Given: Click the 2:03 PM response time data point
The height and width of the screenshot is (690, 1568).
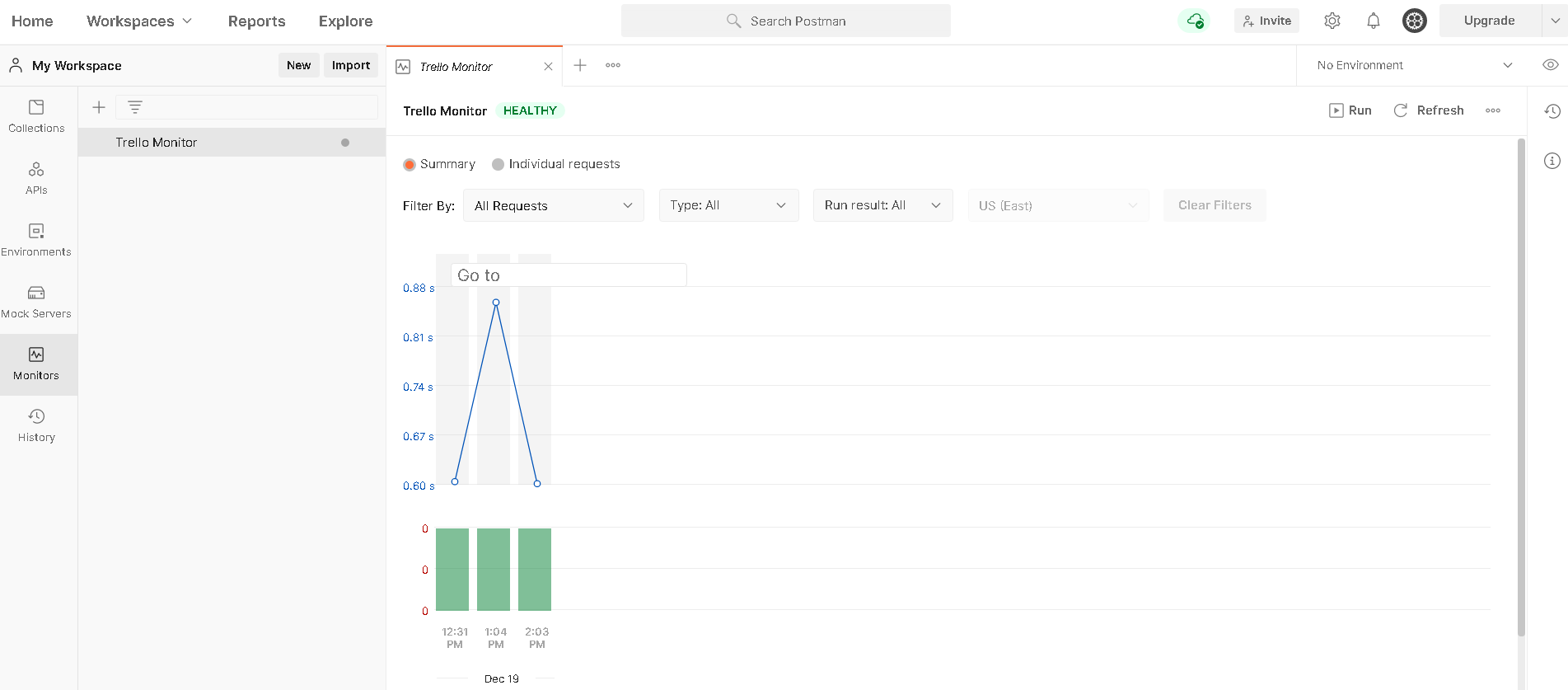Looking at the screenshot, I should coord(537,484).
